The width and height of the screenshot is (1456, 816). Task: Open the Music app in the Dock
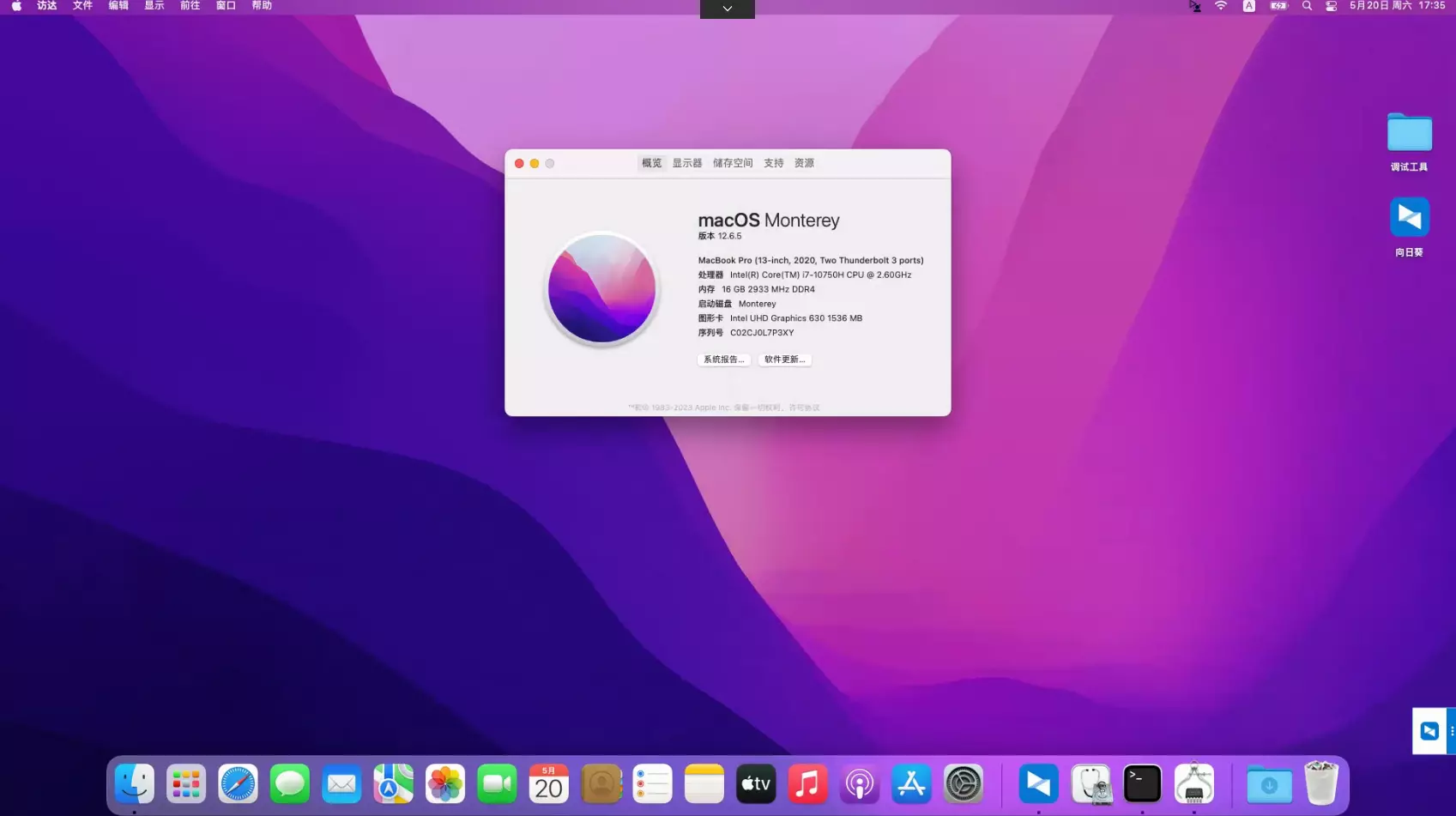click(807, 783)
